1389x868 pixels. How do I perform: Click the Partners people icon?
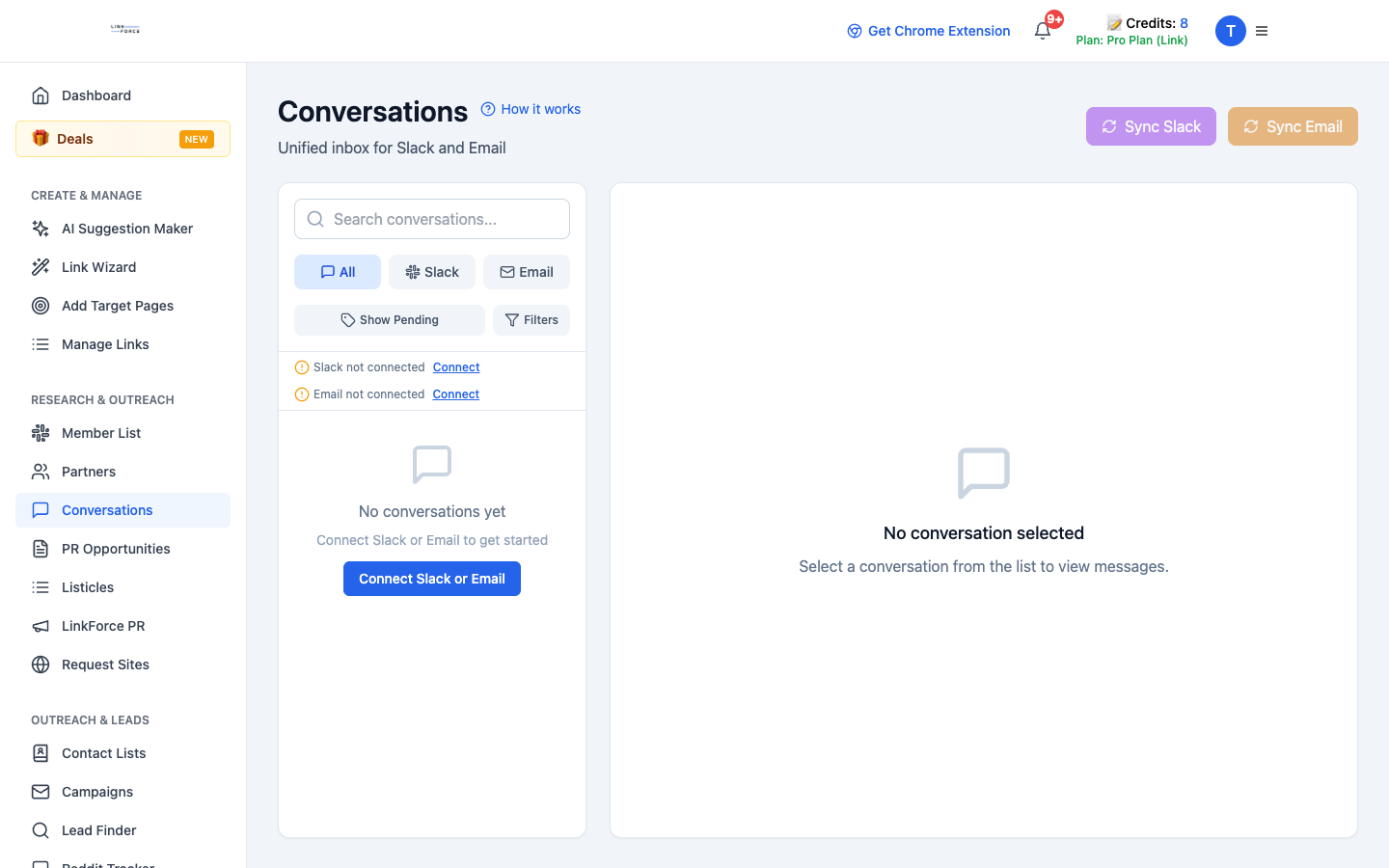point(41,472)
